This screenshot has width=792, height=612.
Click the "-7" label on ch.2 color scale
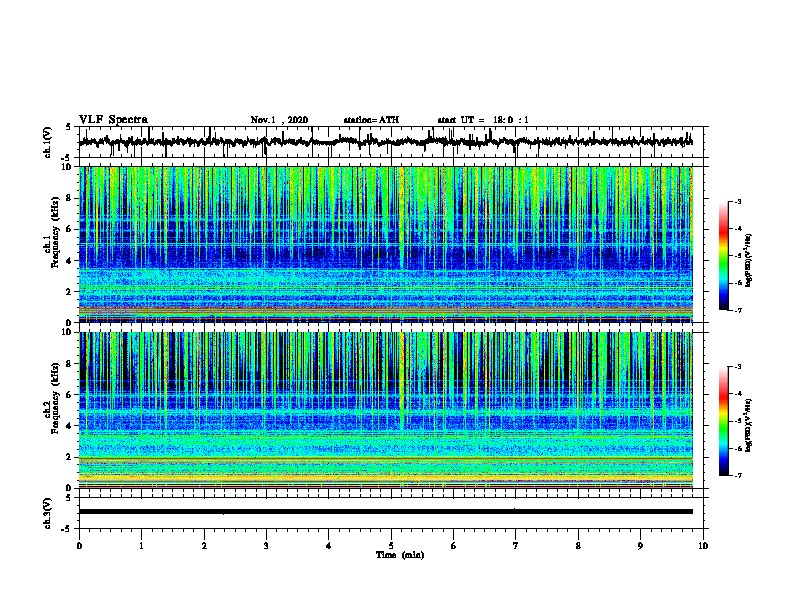[x=738, y=475]
